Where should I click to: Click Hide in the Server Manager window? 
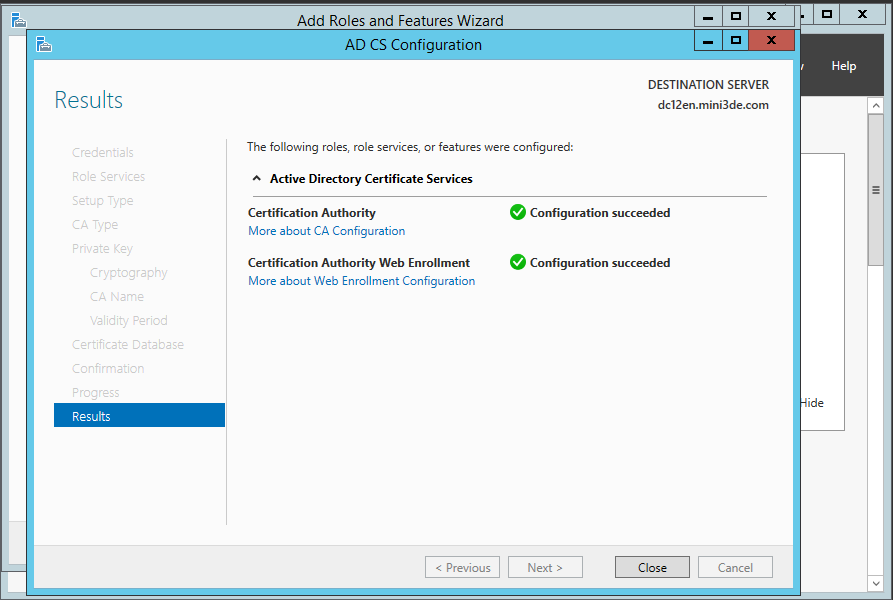click(x=812, y=403)
